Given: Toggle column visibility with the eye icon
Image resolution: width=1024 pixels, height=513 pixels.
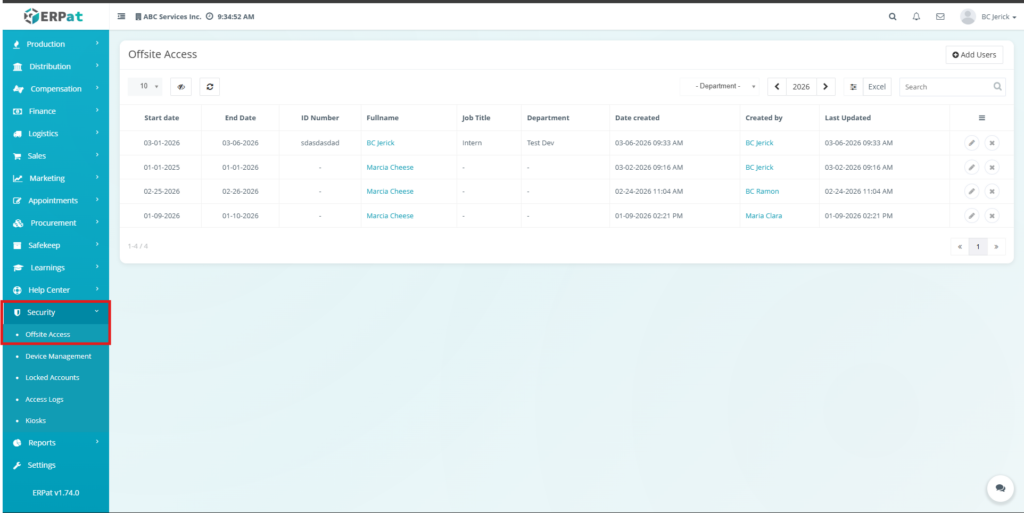Looking at the screenshot, I should pos(181,87).
